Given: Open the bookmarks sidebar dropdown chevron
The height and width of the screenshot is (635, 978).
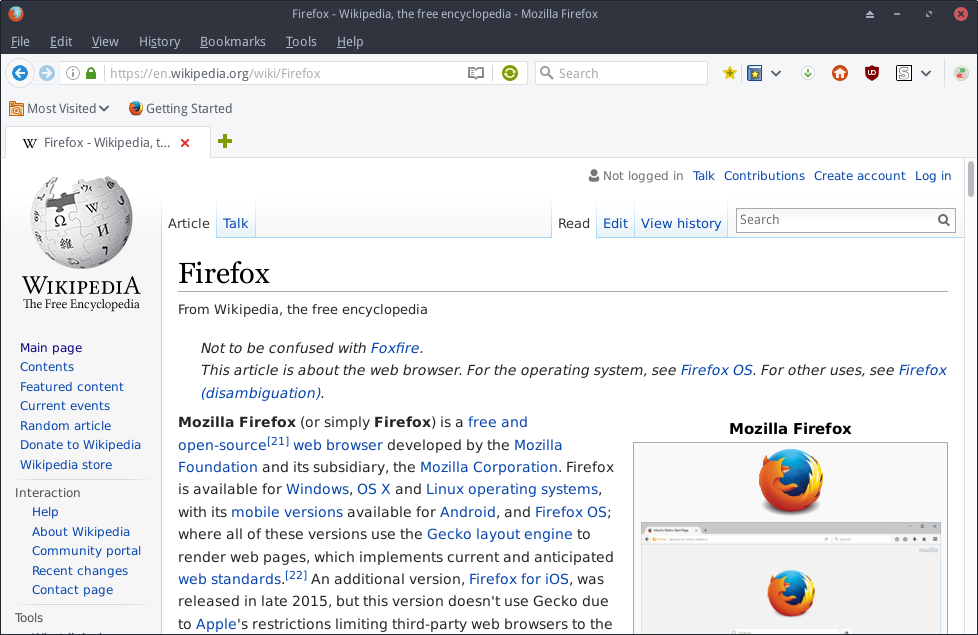Looking at the screenshot, I should pos(776,73).
